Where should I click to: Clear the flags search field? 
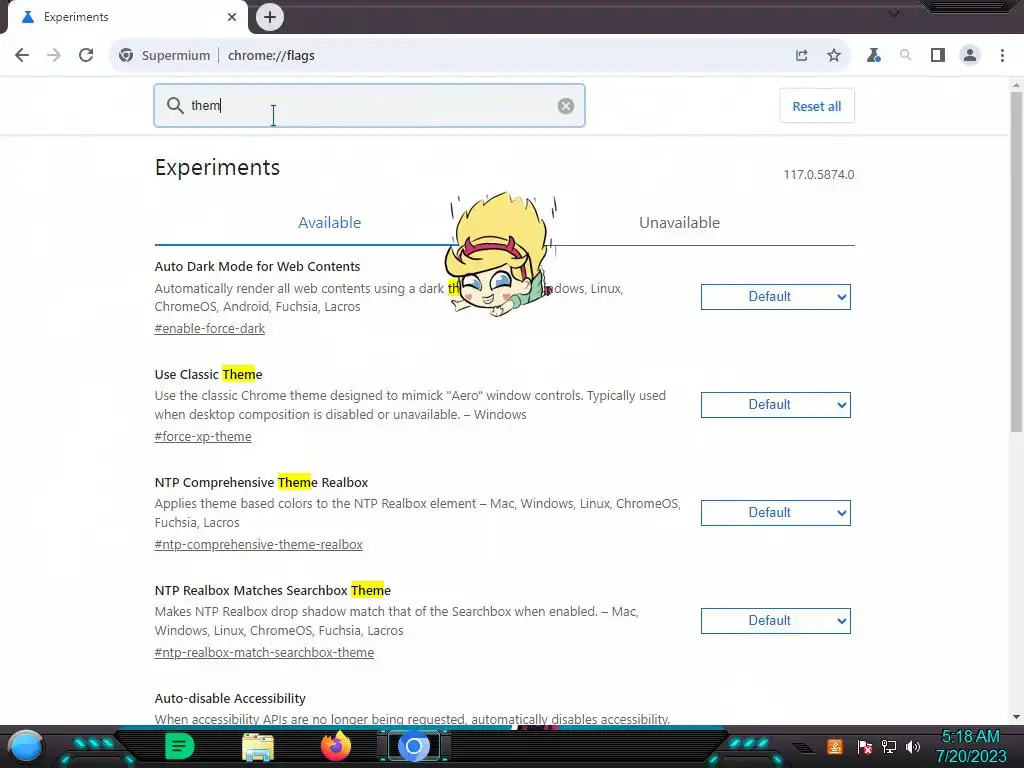tap(566, 106)
